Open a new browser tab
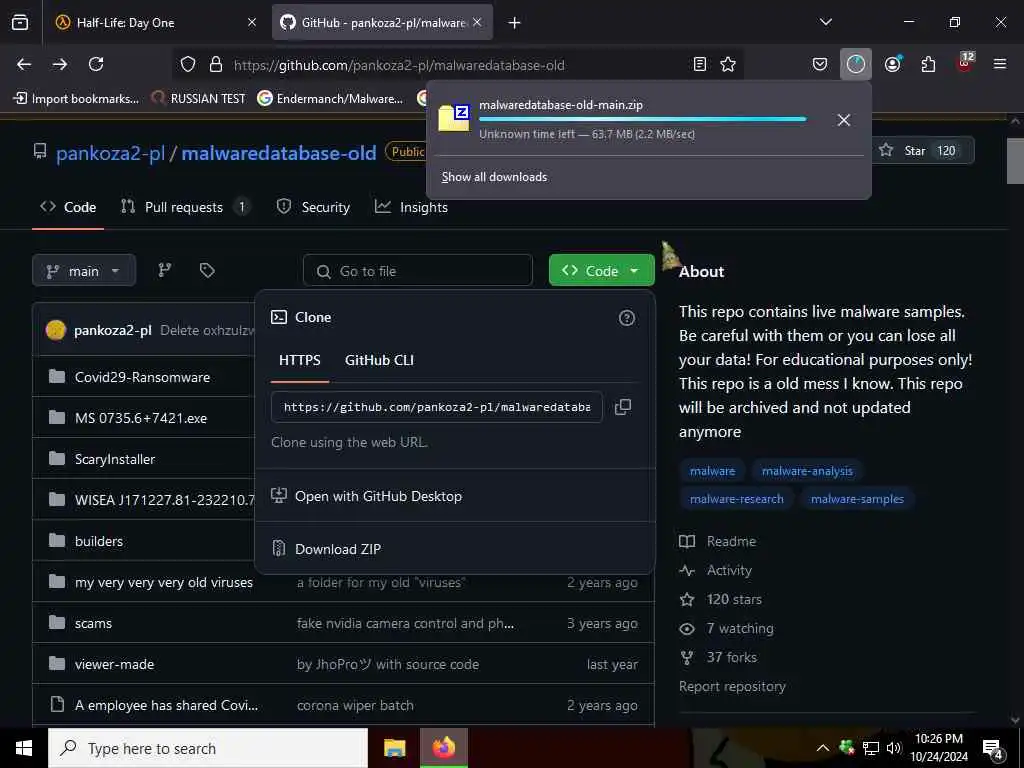Image resolution: width=1024 pixels, height=768 pixels. pyautogui.click(x=514, y=23)
